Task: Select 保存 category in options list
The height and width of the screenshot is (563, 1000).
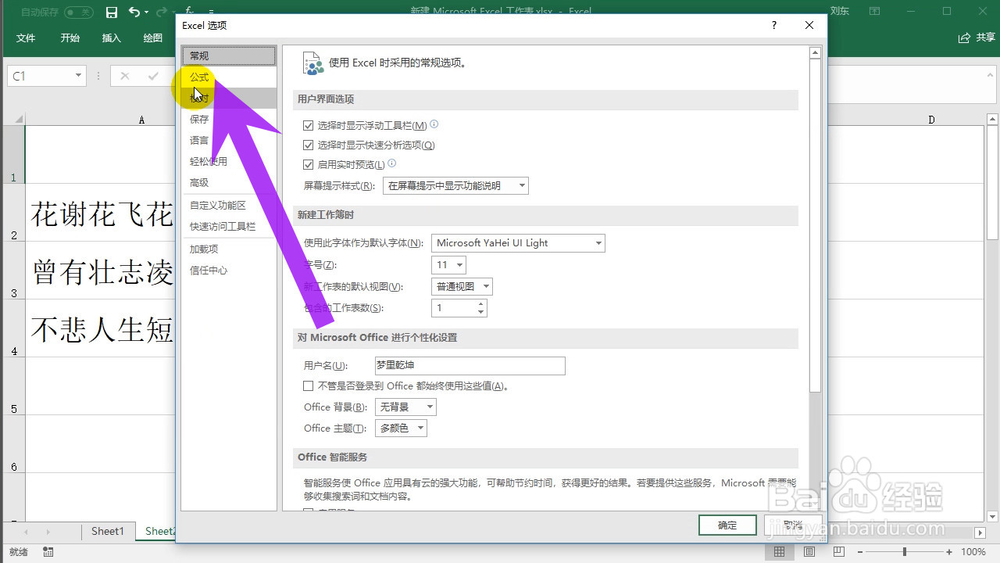Action: [229, 119]
